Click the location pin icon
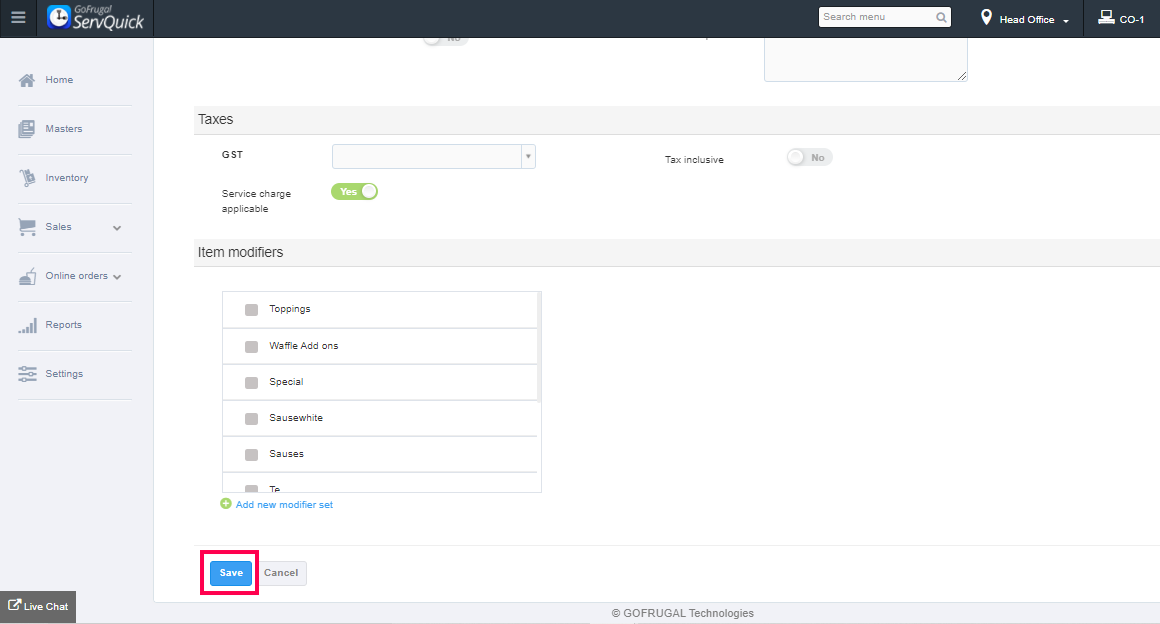This screenshot has width=1160, height=624. [x=986, y=18]
